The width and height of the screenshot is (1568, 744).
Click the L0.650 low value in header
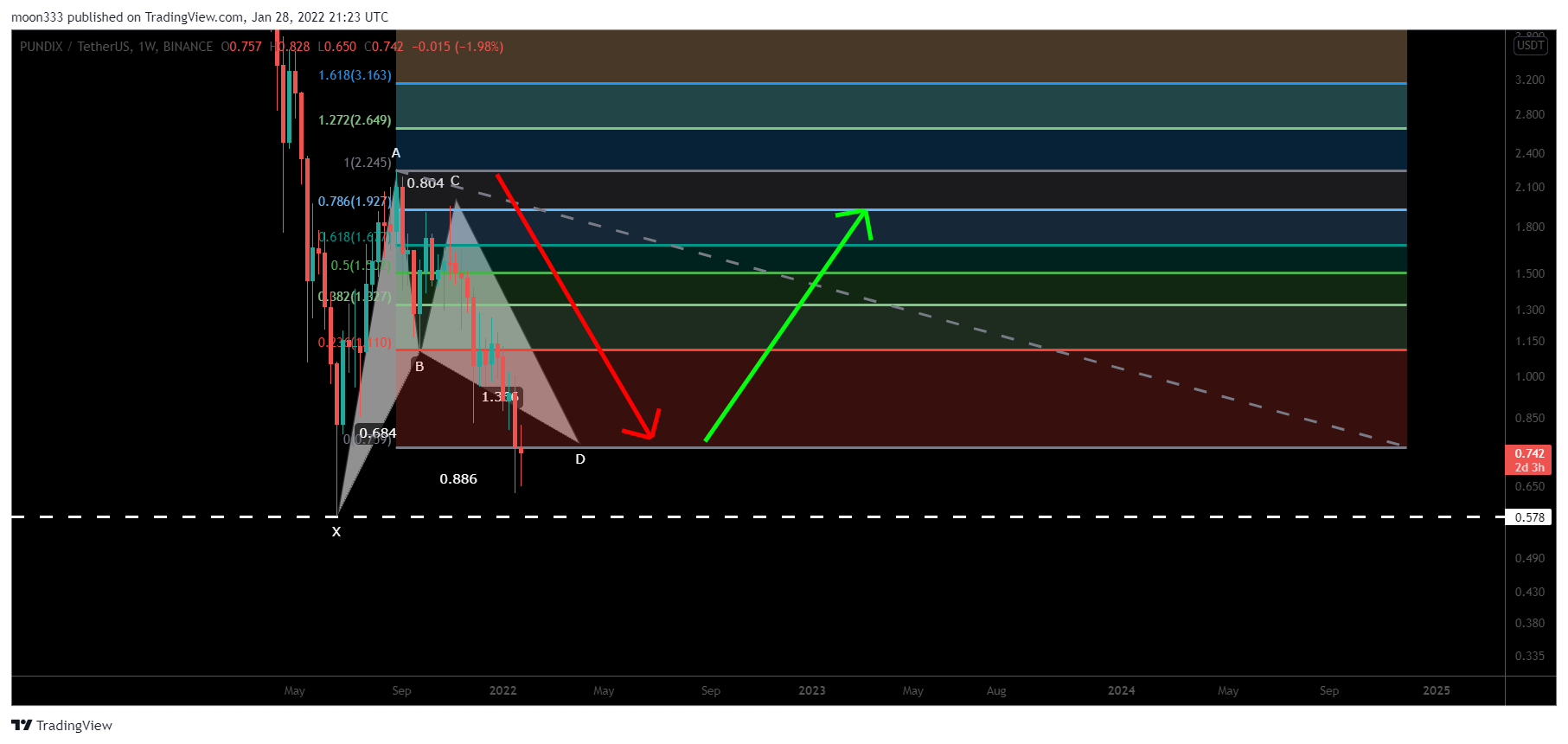[336, 47]
